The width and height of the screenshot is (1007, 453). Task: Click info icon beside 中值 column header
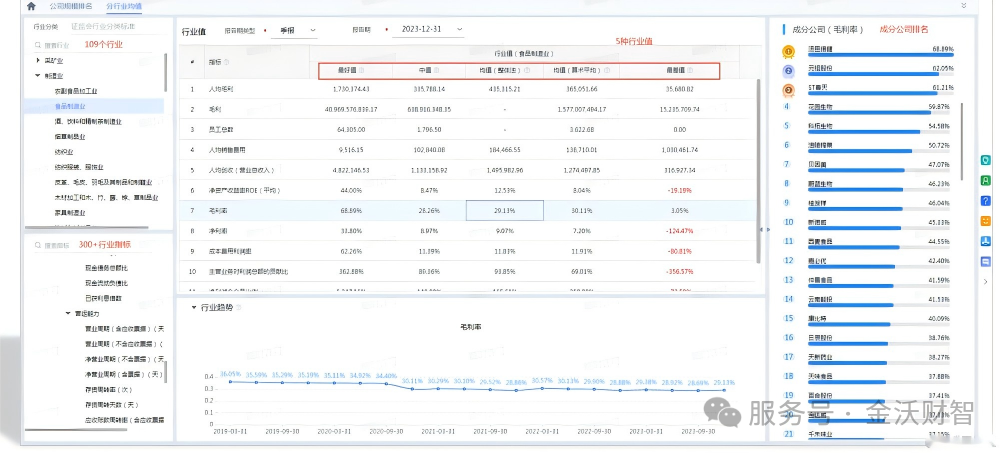coord(437,71)
